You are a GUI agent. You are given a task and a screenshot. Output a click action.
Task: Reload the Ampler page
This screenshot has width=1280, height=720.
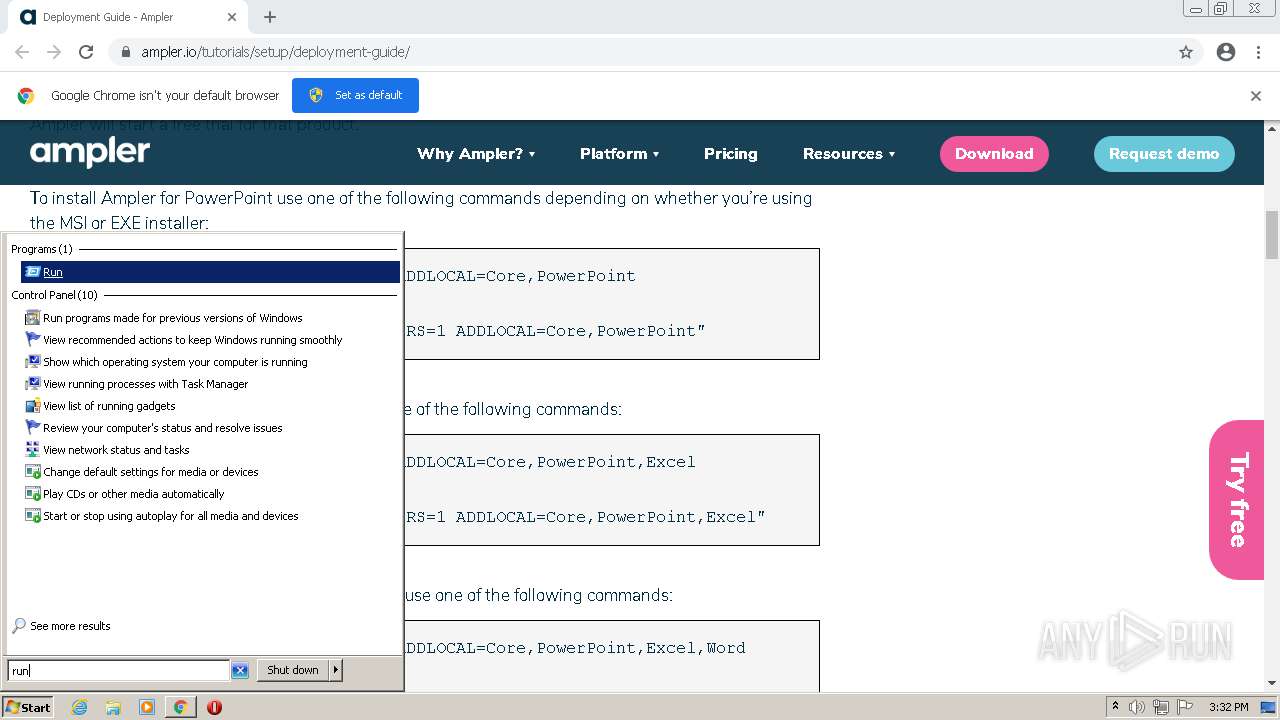86,52
